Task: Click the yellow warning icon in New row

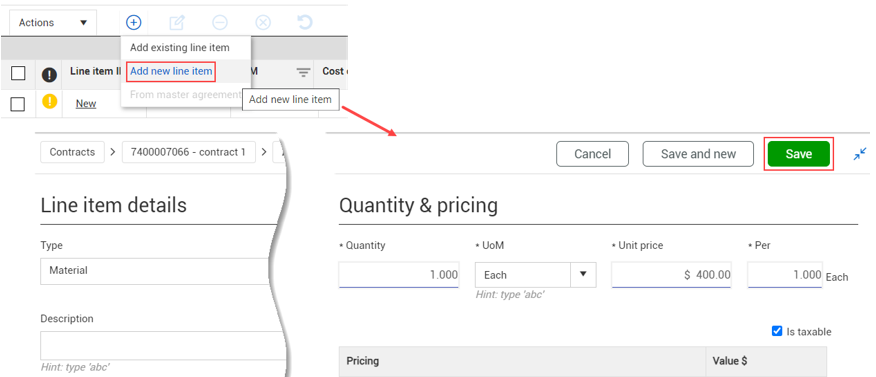Action: click(x=49, y=102)
